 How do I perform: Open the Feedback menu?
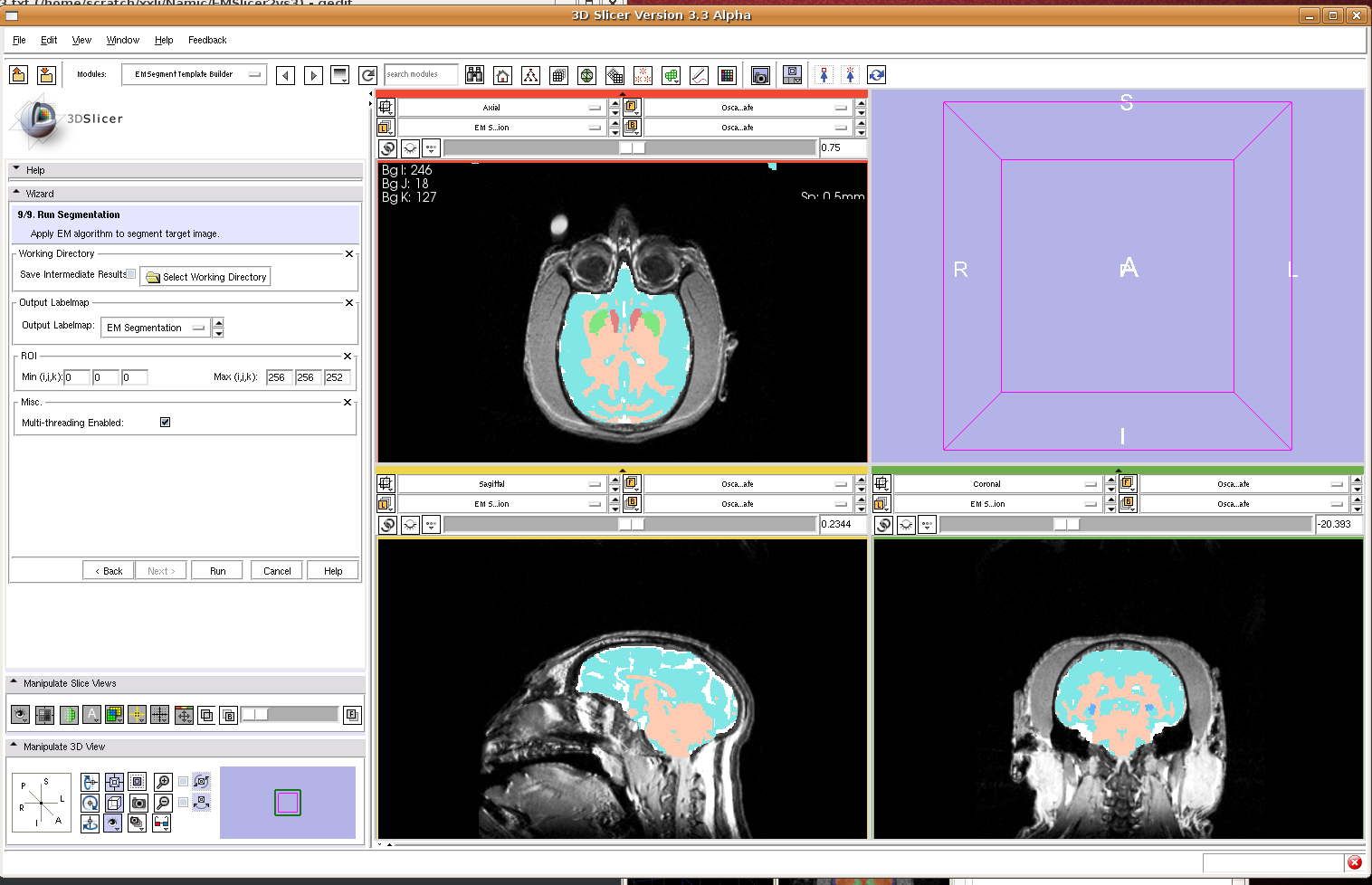pos(207,40)
